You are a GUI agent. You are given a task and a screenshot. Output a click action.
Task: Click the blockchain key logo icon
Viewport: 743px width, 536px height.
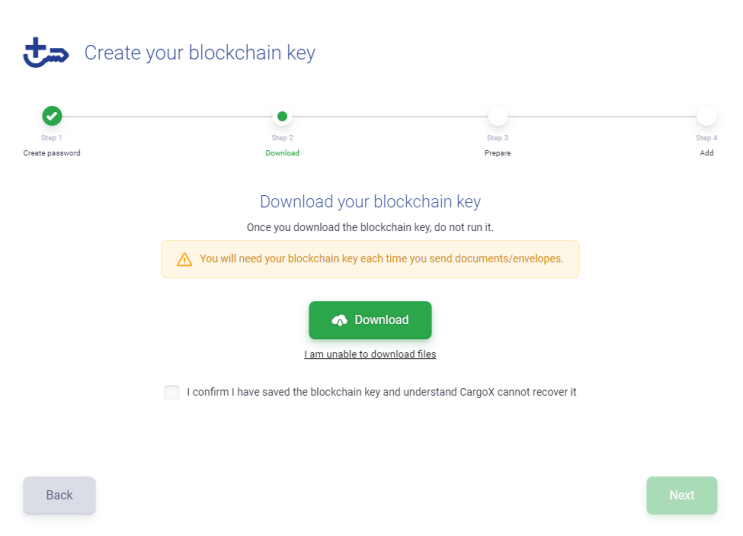(x=45, y=53)
